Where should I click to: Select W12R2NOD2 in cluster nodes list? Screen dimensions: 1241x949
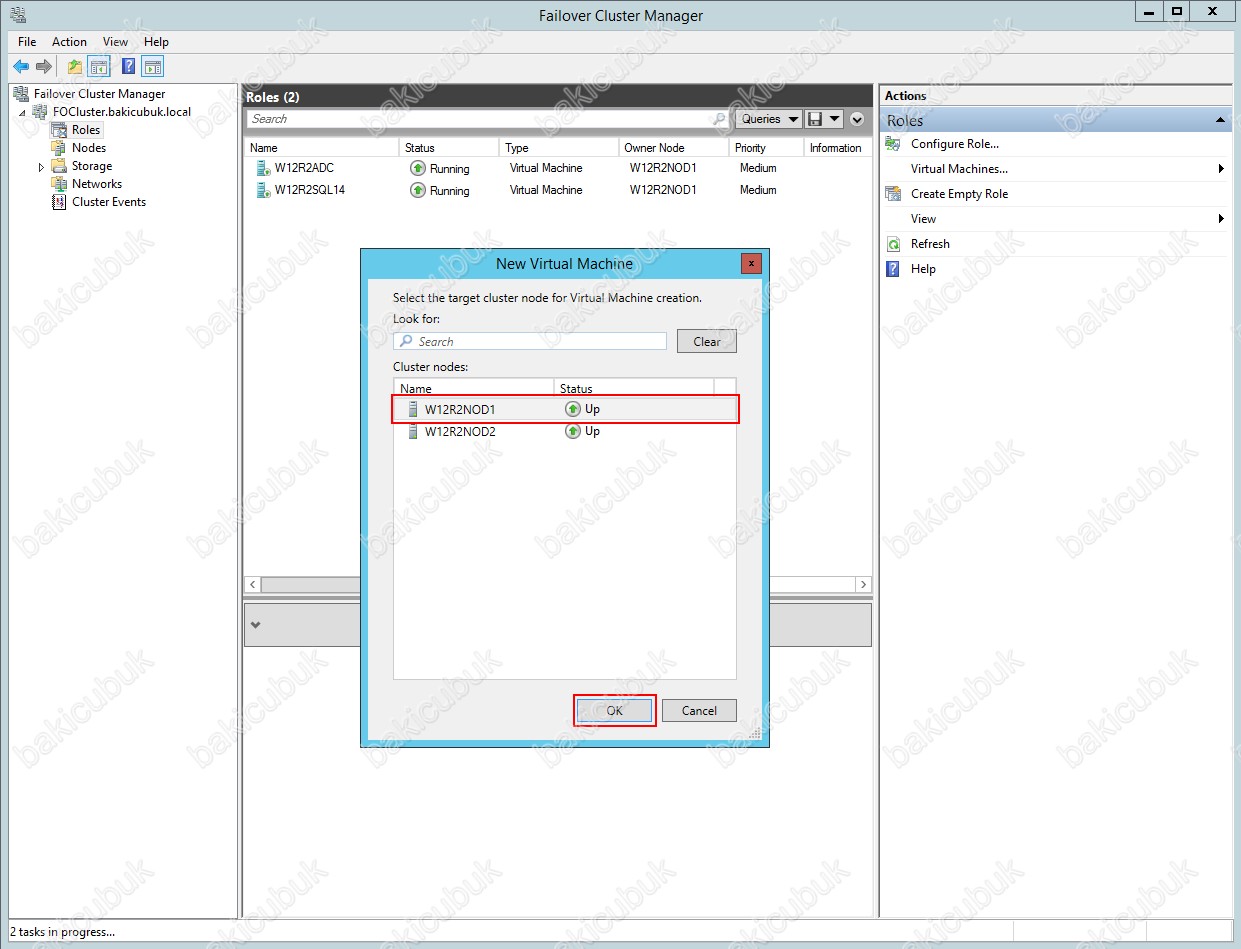[460, 432]
